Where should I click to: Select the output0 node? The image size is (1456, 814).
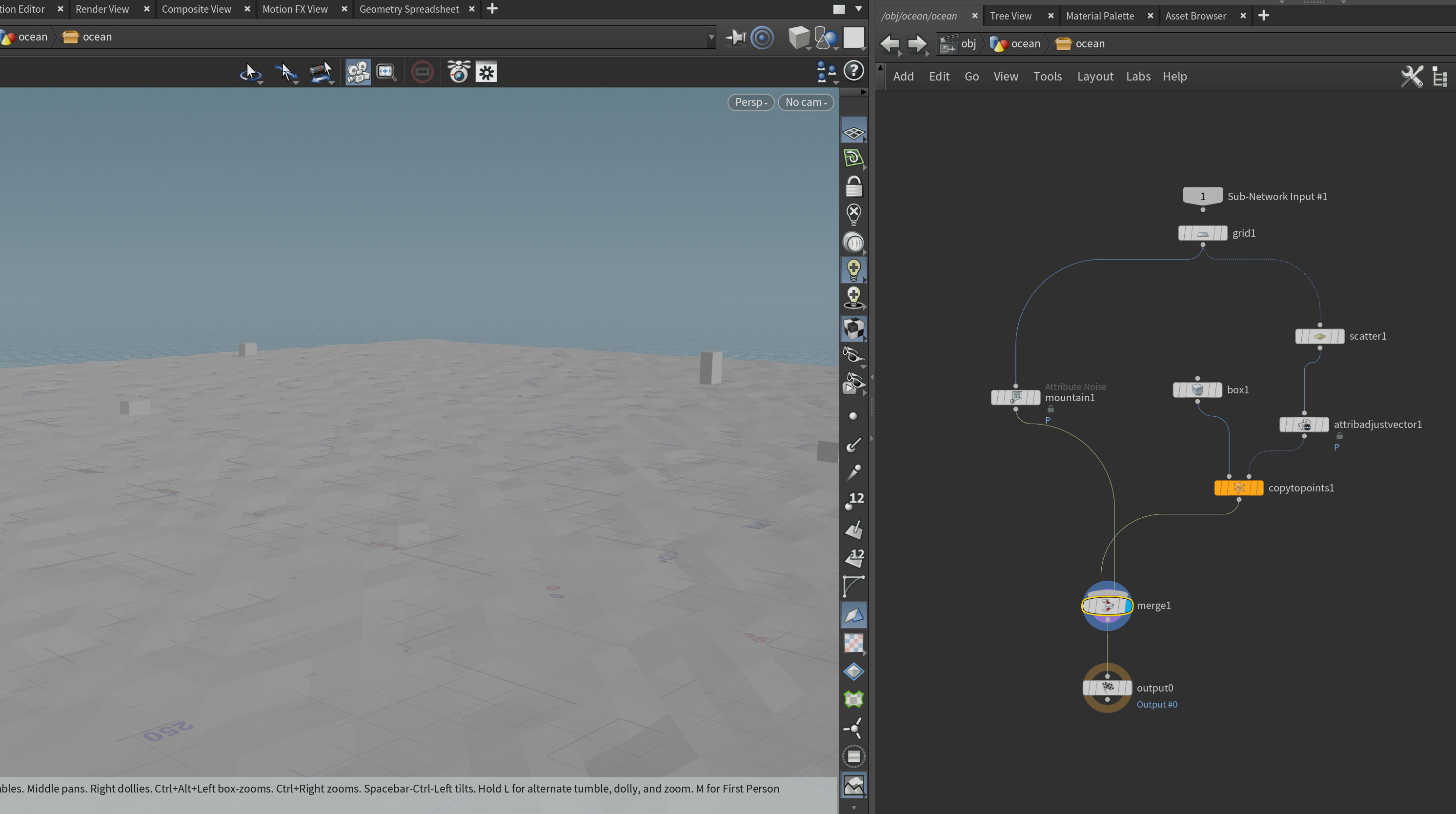point(1107,688)
